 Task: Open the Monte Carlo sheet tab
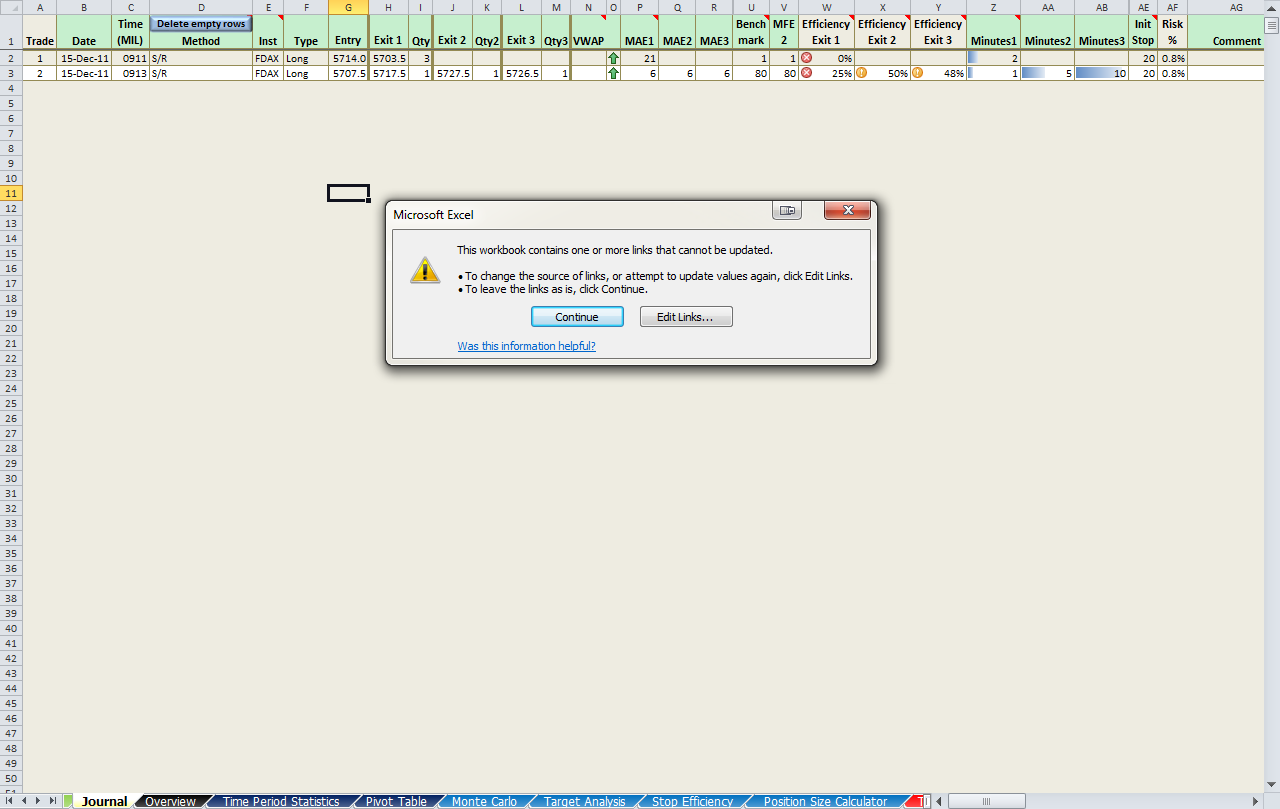point(484,801)
